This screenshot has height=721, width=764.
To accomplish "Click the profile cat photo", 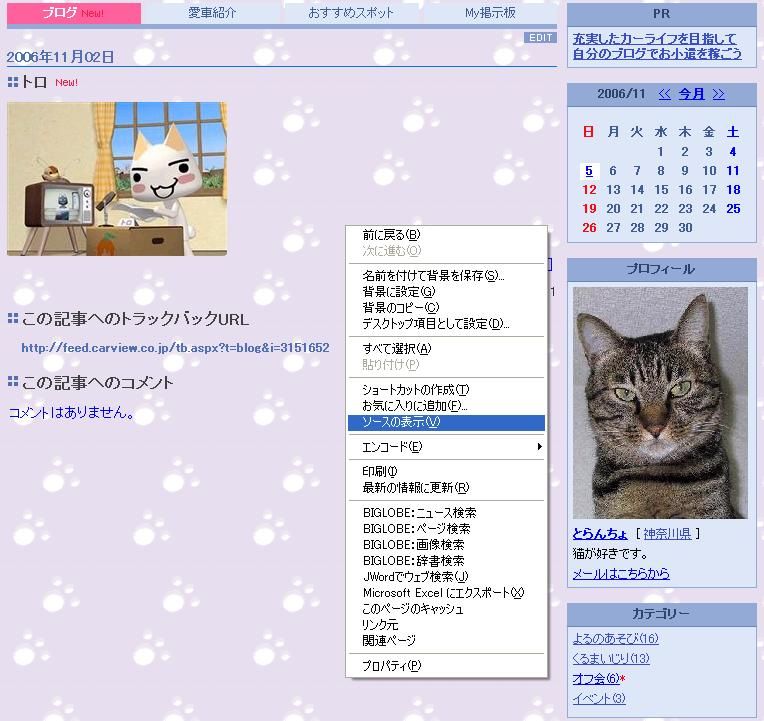I will (x=660, y=402).
